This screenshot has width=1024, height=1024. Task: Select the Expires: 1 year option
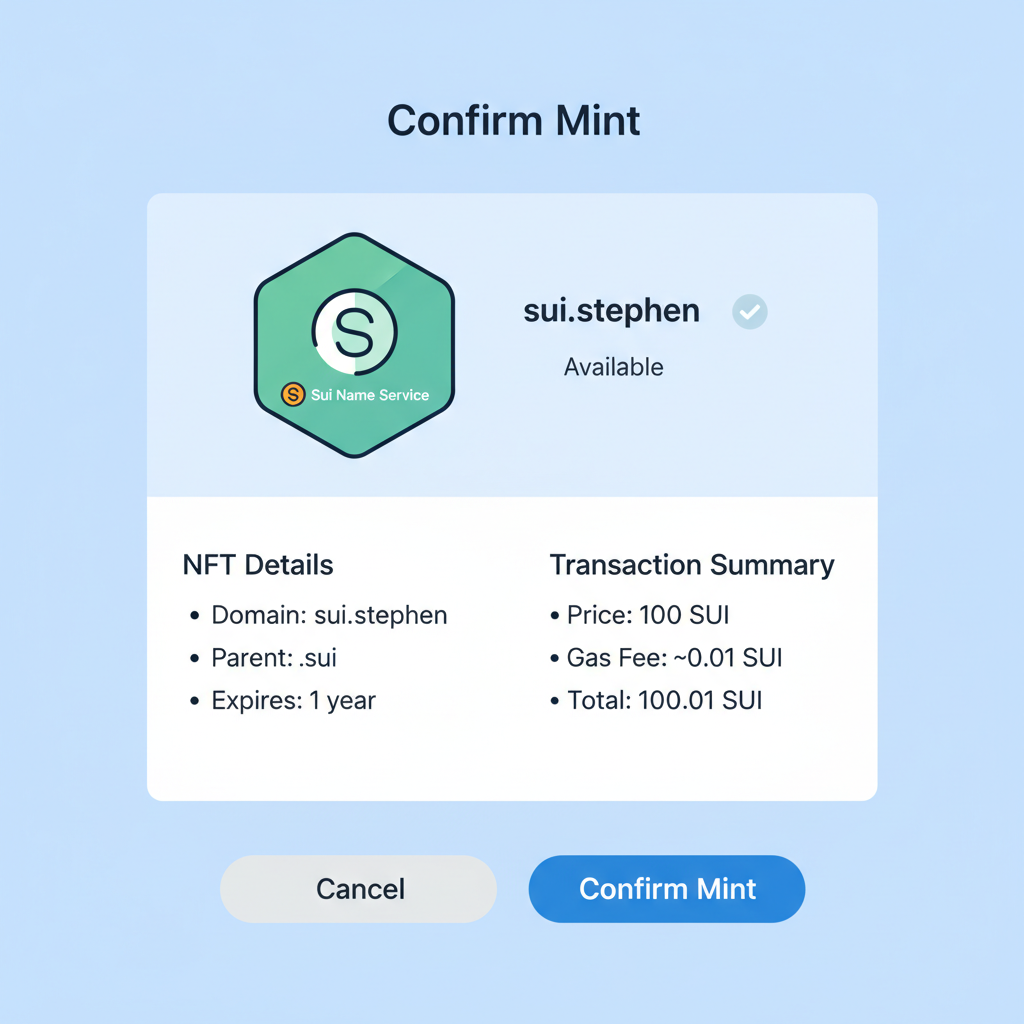pos(292,700)
